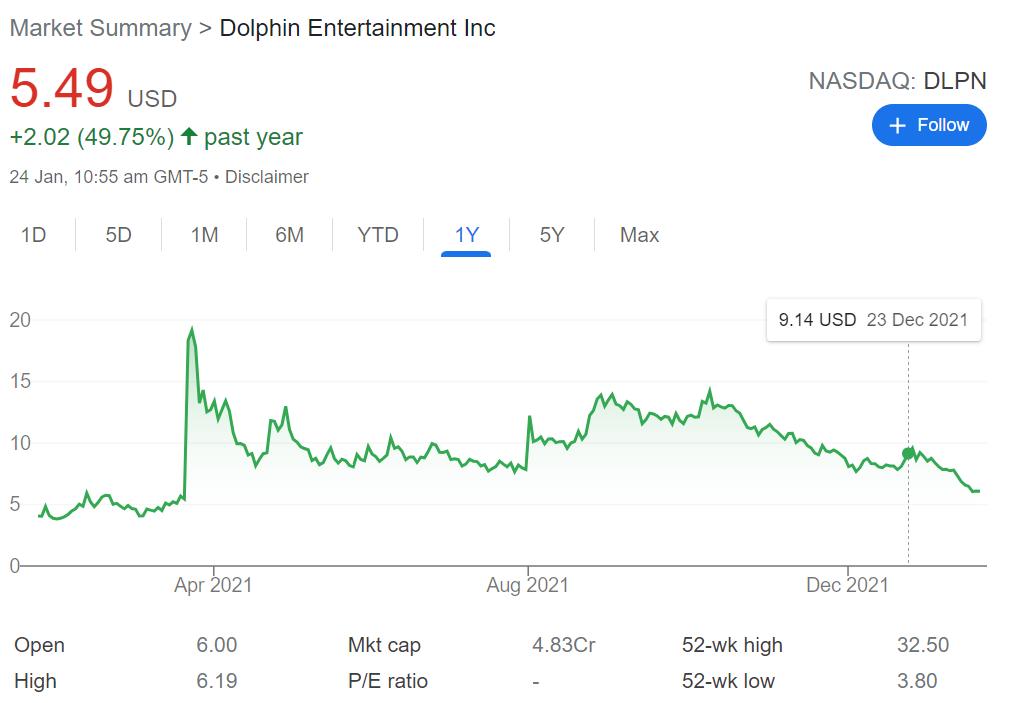Click the 5.49 current price
Viewport: 1021px width, 703px height.
pyautogui.click(x=62, y=88)
